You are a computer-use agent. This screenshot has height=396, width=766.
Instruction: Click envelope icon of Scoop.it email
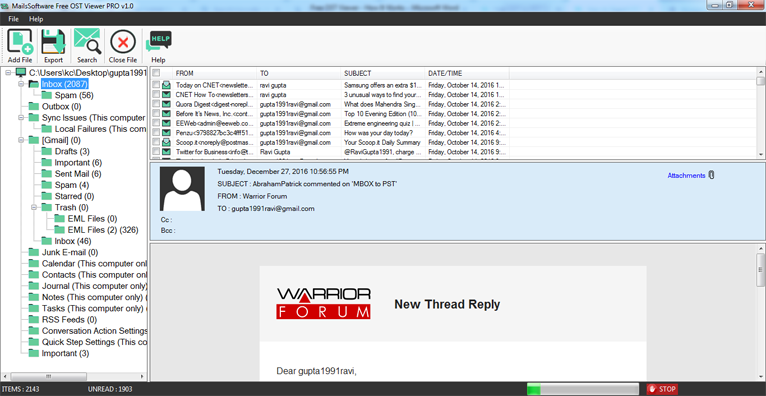(x=166, y=142)
